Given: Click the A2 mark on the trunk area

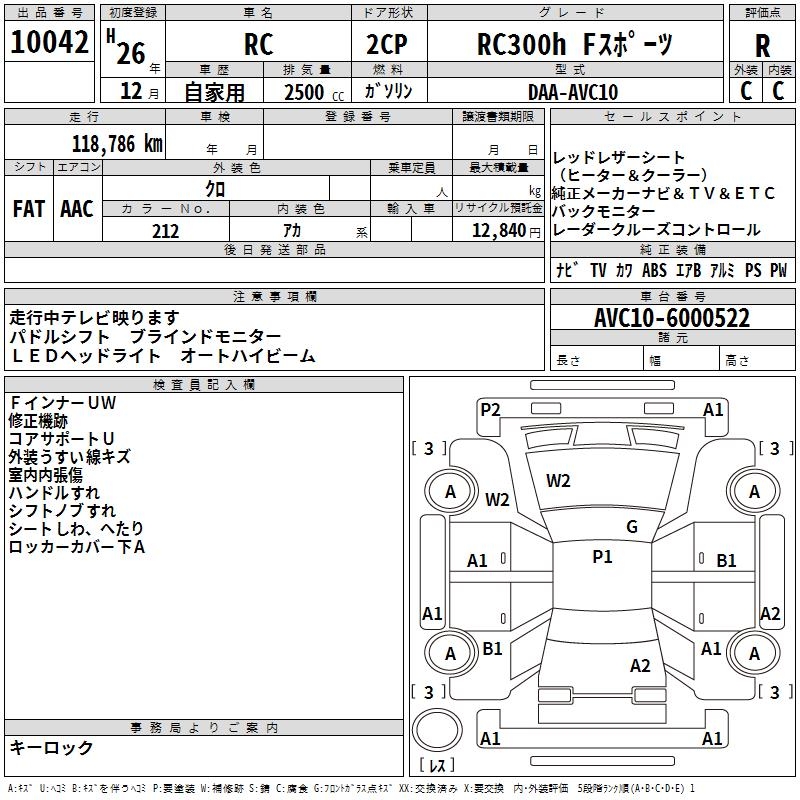Looking at the screenshot, I should [640, 666].
